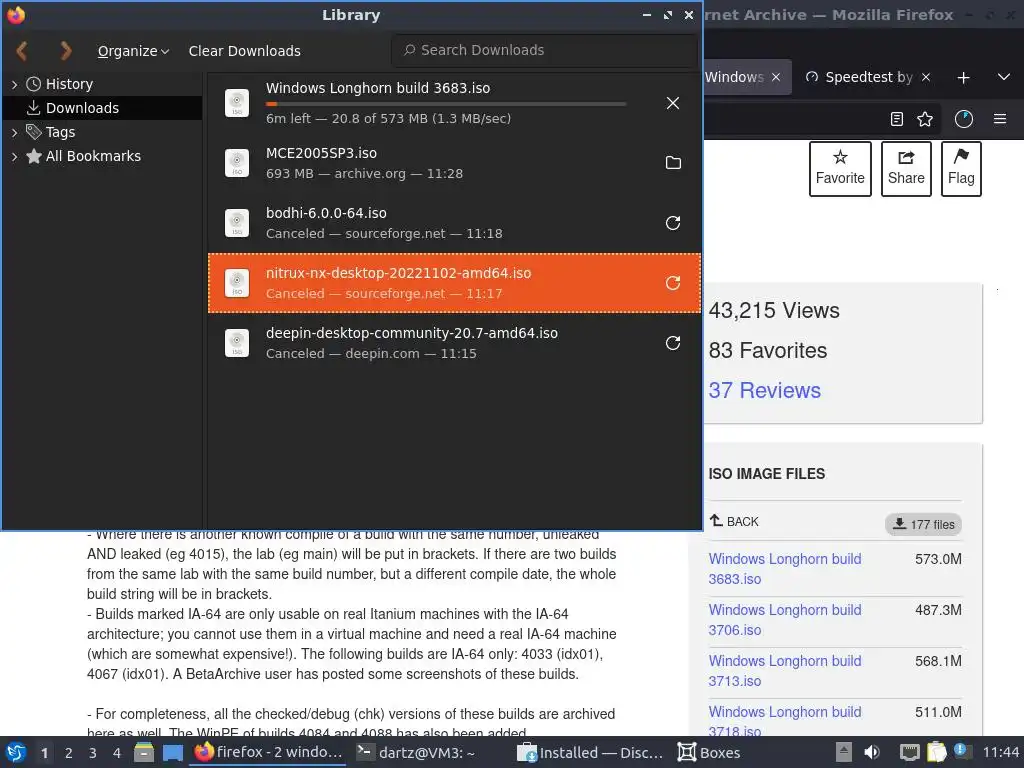The height and width of the screenshot is (768, 1024).
Task: Select All Bookmarks in the Library sidebar
Action: click(x=93, y=156)
